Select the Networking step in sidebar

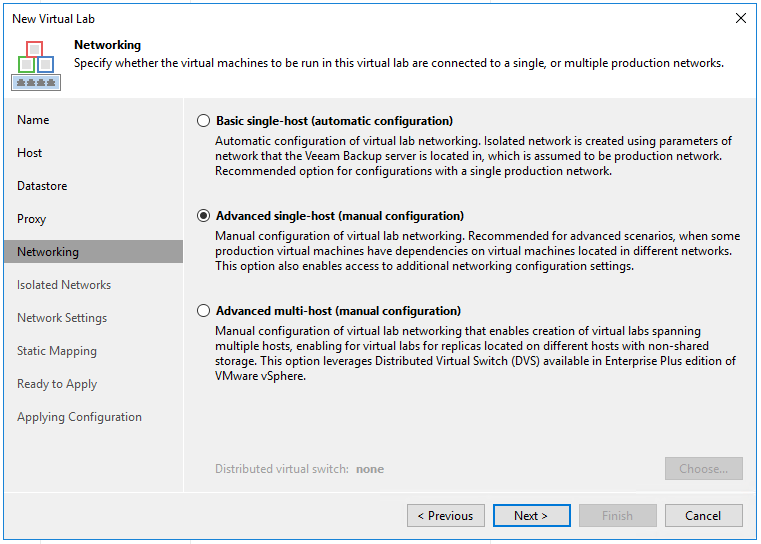[48, 252]
